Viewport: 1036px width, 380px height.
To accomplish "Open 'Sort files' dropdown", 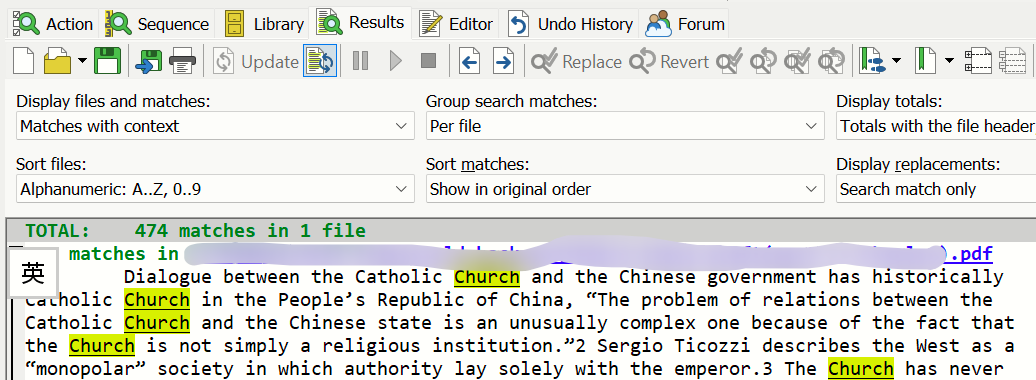I will tap(215, 189).
